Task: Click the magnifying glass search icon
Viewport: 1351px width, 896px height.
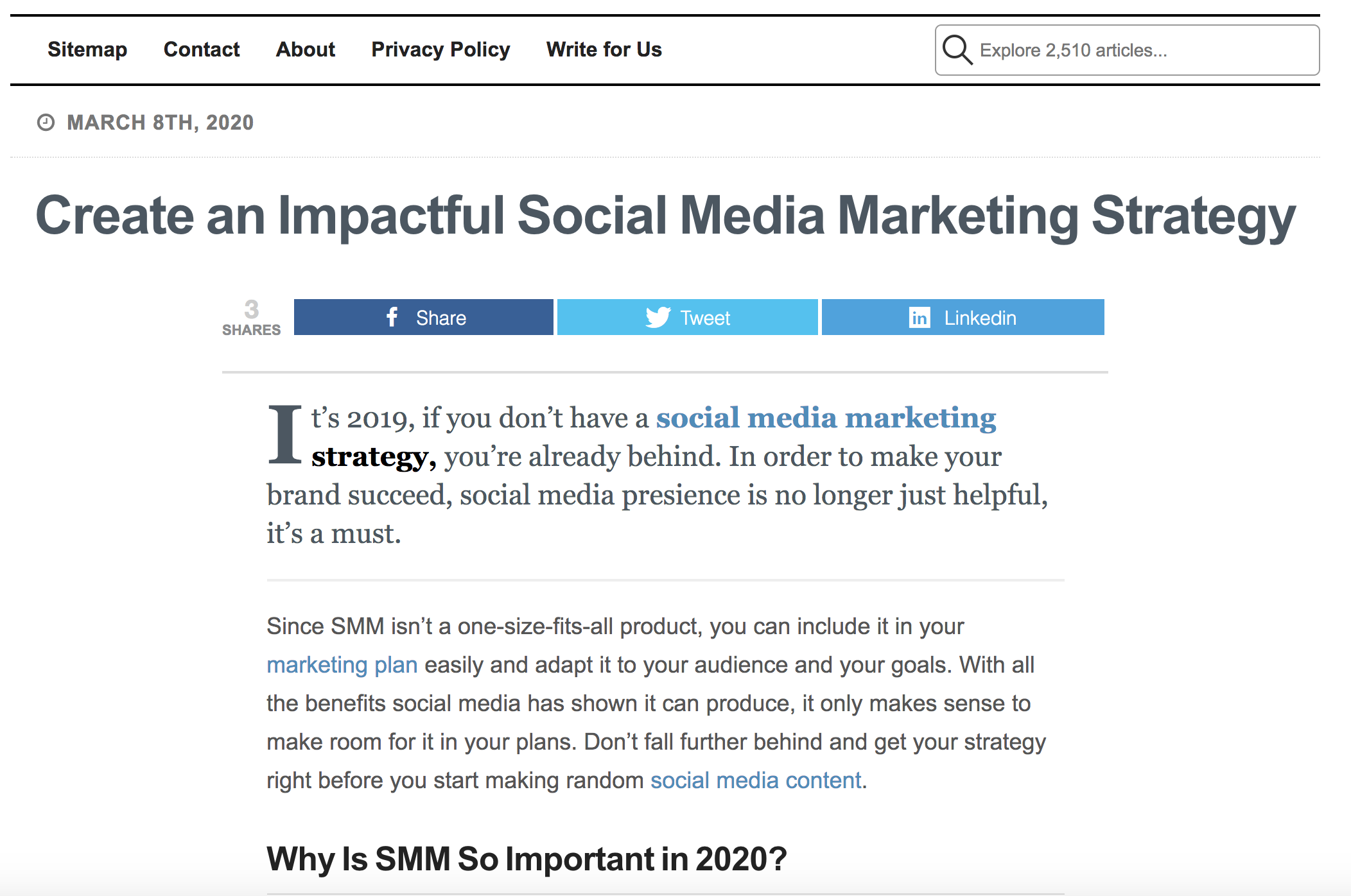Action: point(957,50)
